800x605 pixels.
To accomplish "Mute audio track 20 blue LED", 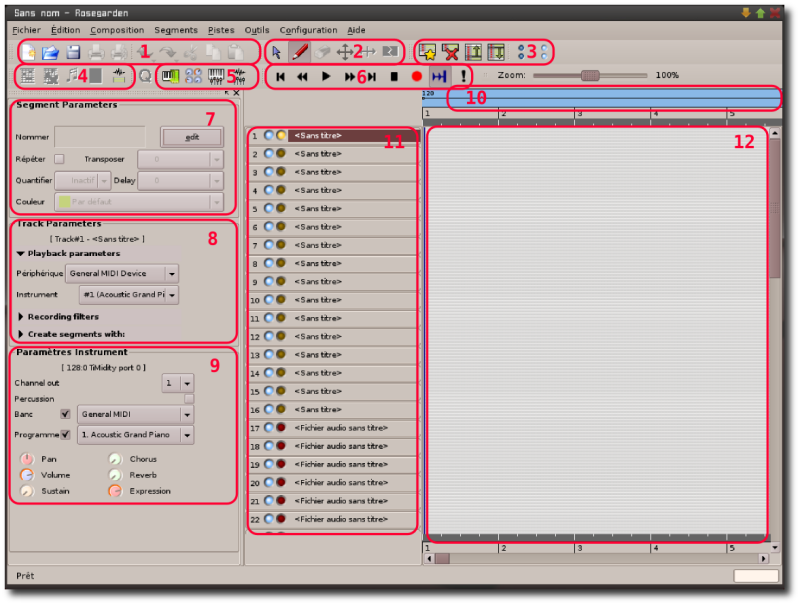I will pos(268,482).
